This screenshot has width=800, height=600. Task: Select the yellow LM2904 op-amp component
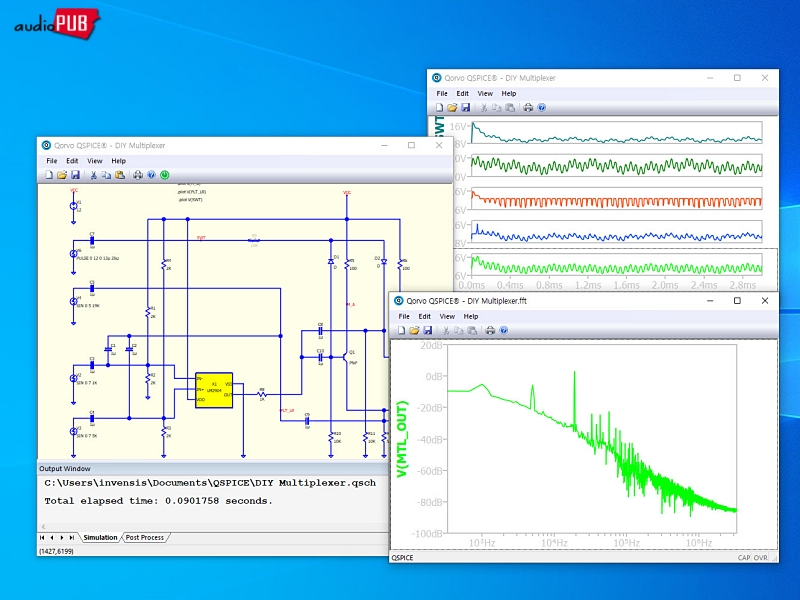[x=214, y=390]
